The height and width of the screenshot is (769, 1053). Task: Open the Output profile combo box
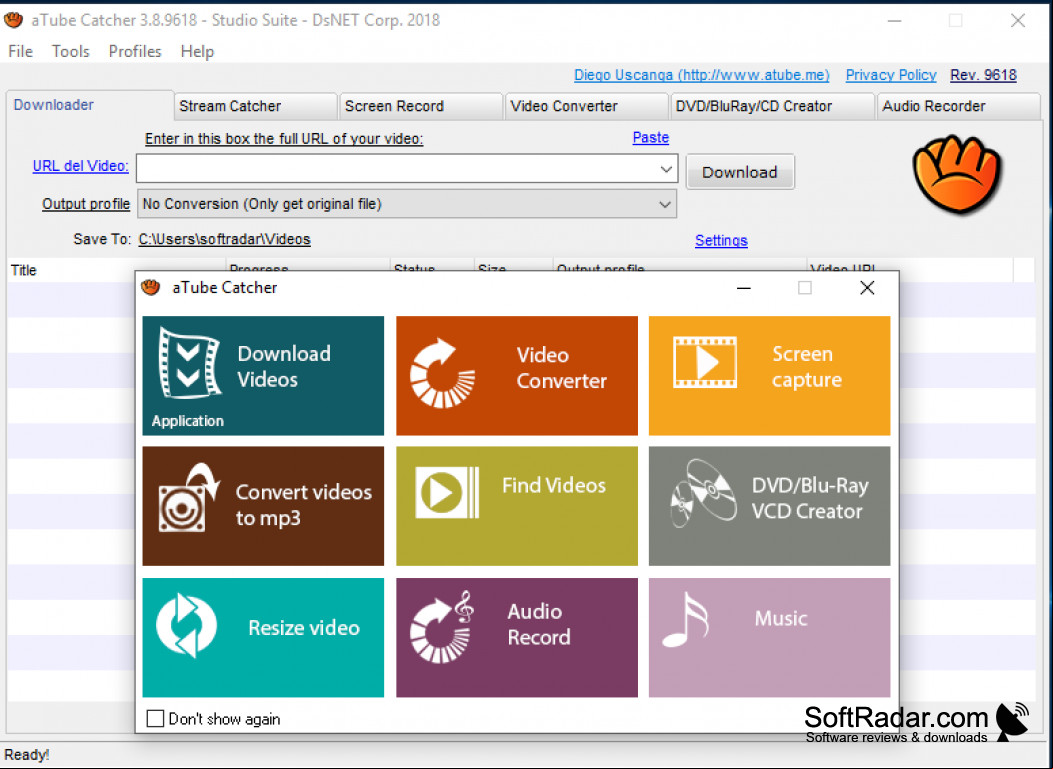(407, 203)
